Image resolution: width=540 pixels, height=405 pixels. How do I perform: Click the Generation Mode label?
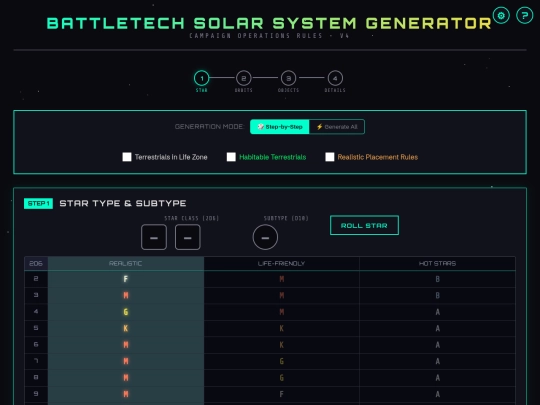(x=209, y=127)
